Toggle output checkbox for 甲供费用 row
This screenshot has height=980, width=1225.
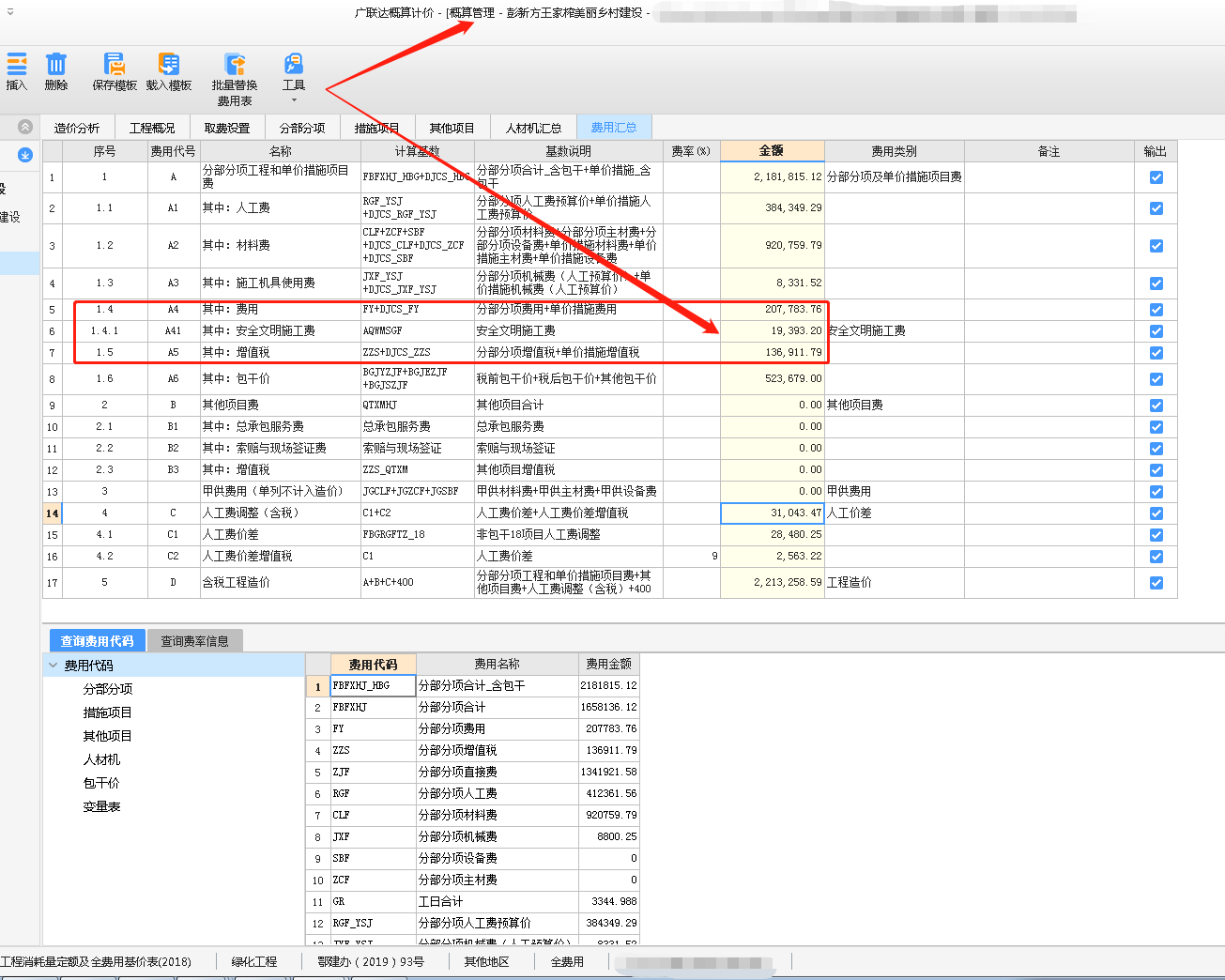(x=1156, y=492)
